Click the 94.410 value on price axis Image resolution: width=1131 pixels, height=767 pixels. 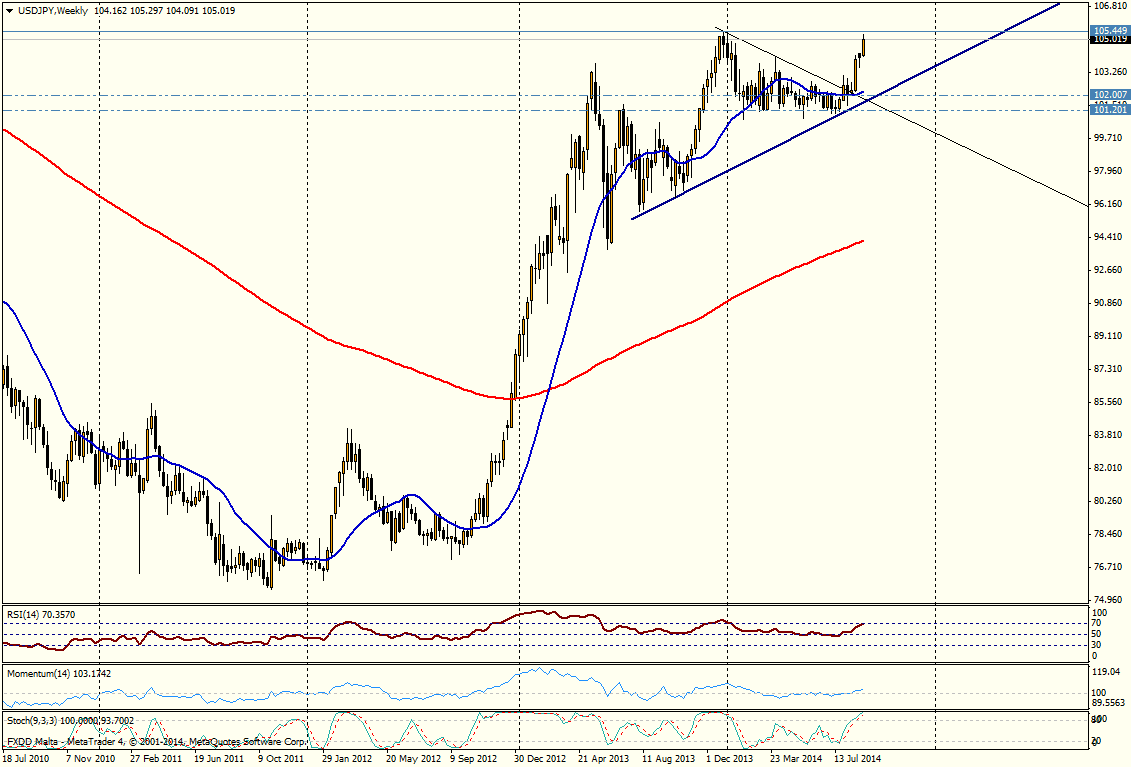[1110, 237]
